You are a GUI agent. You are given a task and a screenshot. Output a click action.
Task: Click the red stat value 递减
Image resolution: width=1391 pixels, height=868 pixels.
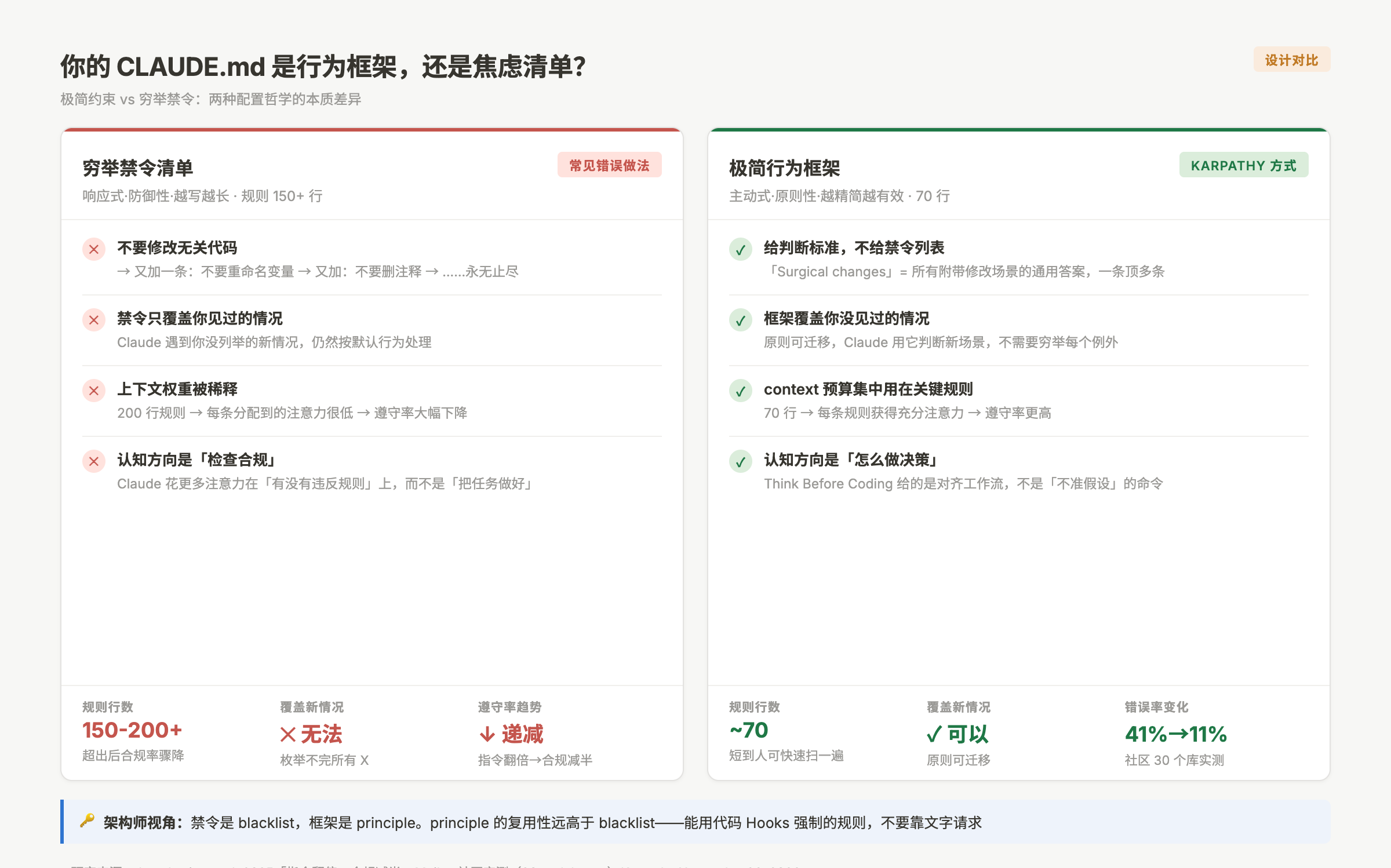point(511,734)
